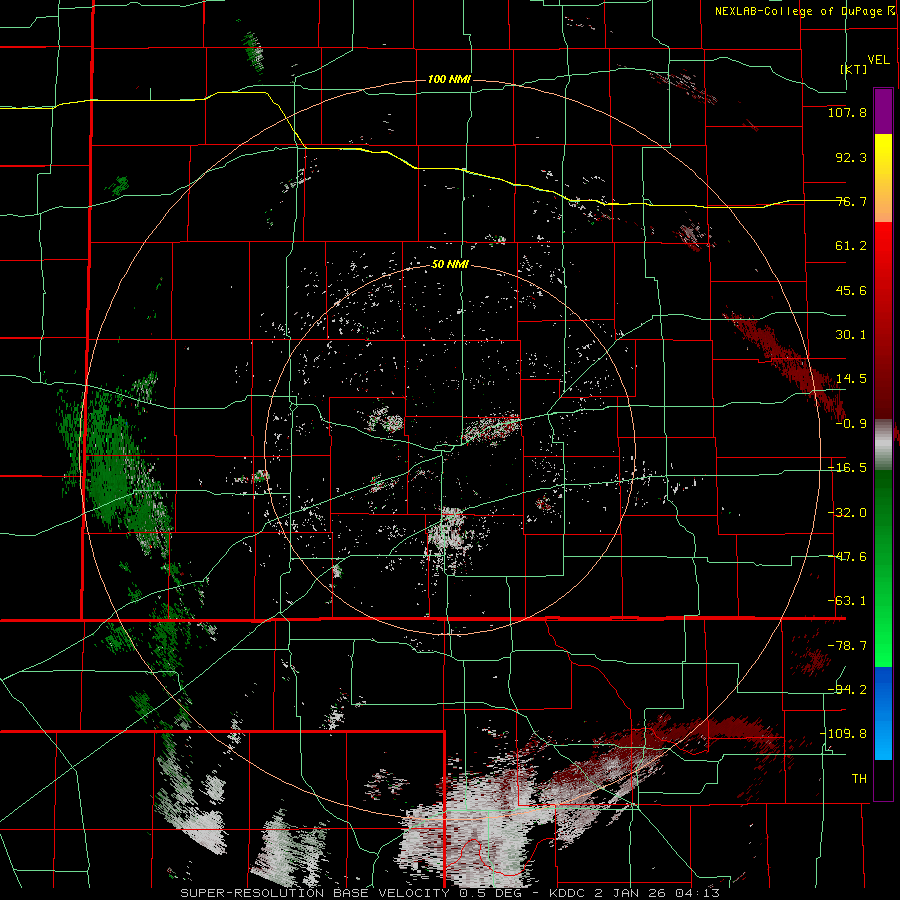Click the 100 NMI range ring label
The height and width of the screenshot is (900, 900).
(449, 79)
